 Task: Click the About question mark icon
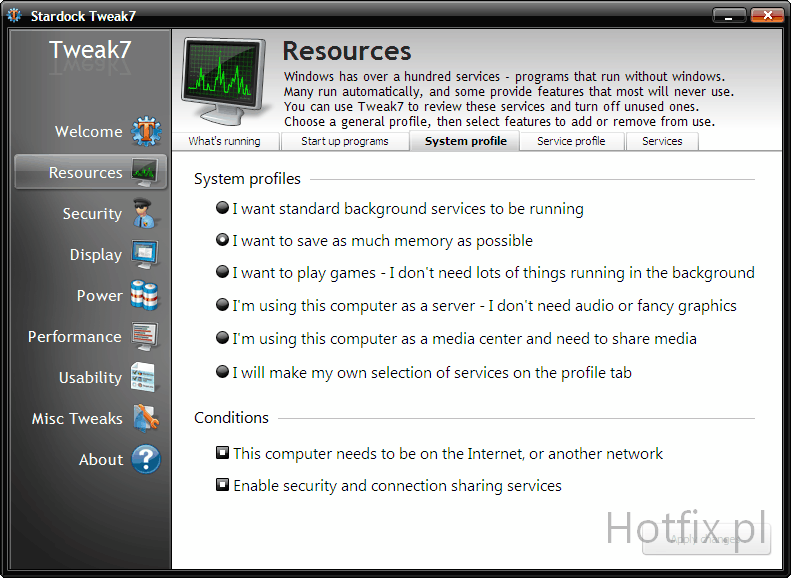point(146,459)
